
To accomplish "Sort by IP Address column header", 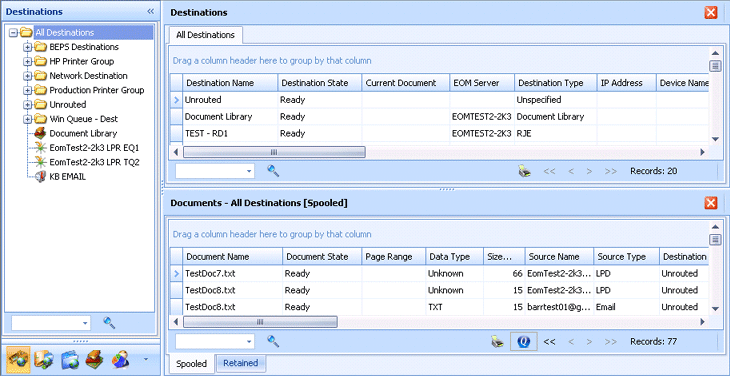I will [627, 83].
